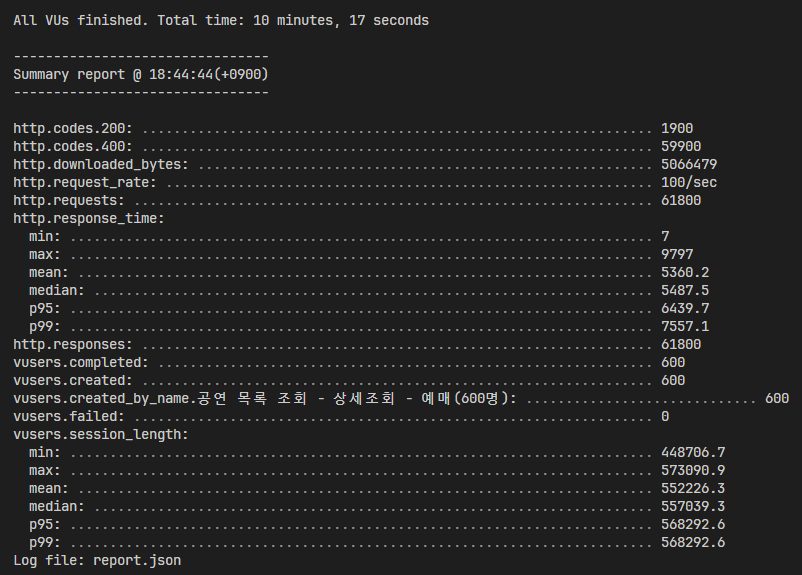This screenshot has width=802, height=575.
Task: Click the session length max value 573090.9
Action: (693, 470)
